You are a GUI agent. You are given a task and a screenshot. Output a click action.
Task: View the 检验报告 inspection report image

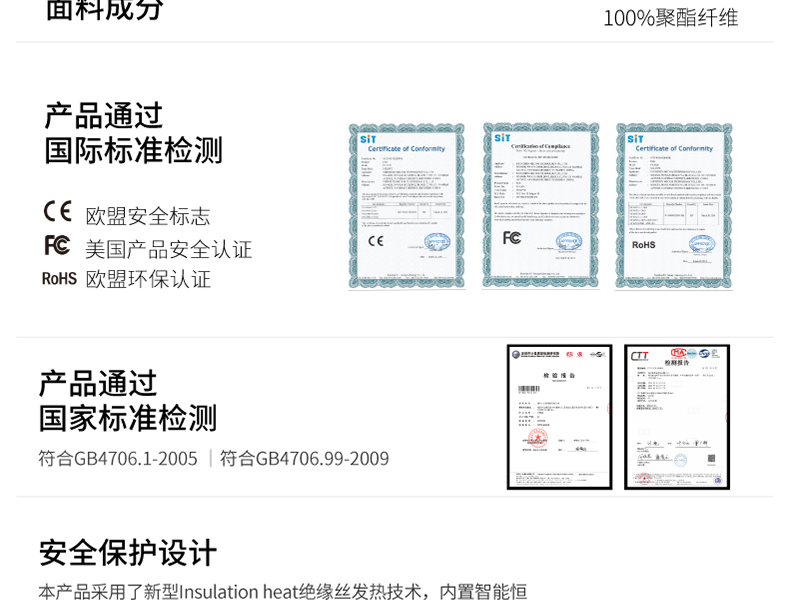pos(559,417)
